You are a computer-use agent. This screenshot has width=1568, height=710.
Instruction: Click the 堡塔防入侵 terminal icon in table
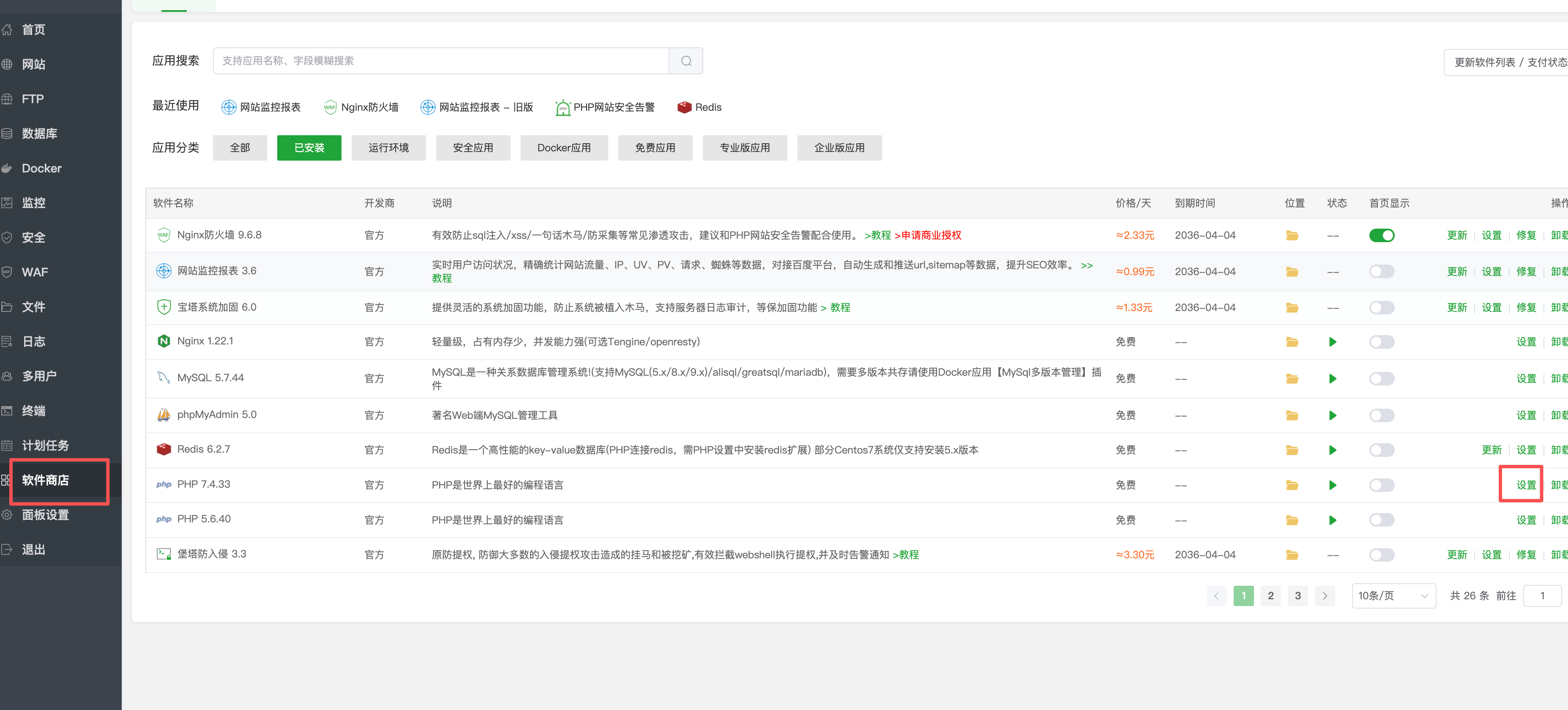[164, 554]
